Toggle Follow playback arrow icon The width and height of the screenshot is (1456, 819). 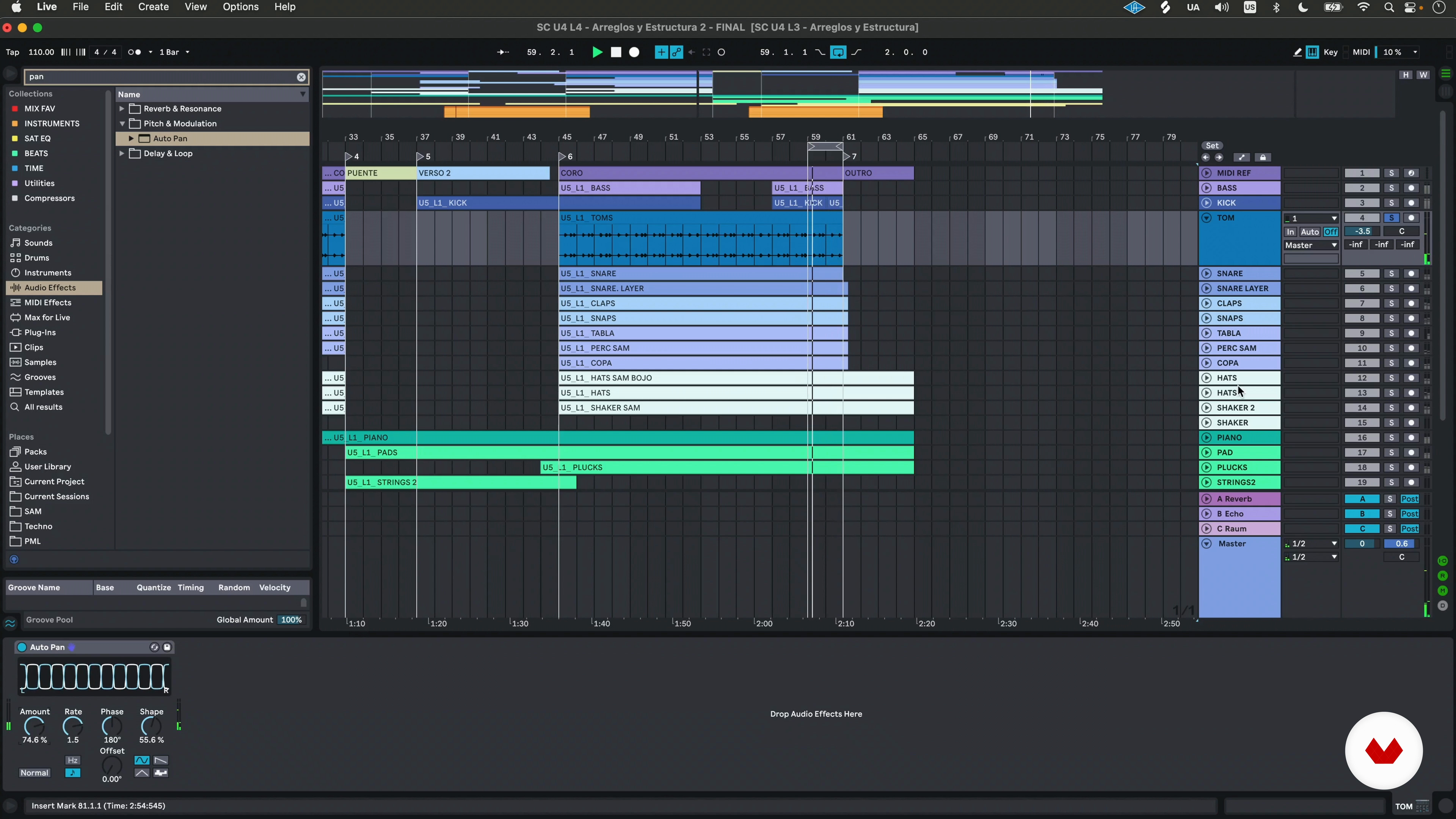click(502, 52)
